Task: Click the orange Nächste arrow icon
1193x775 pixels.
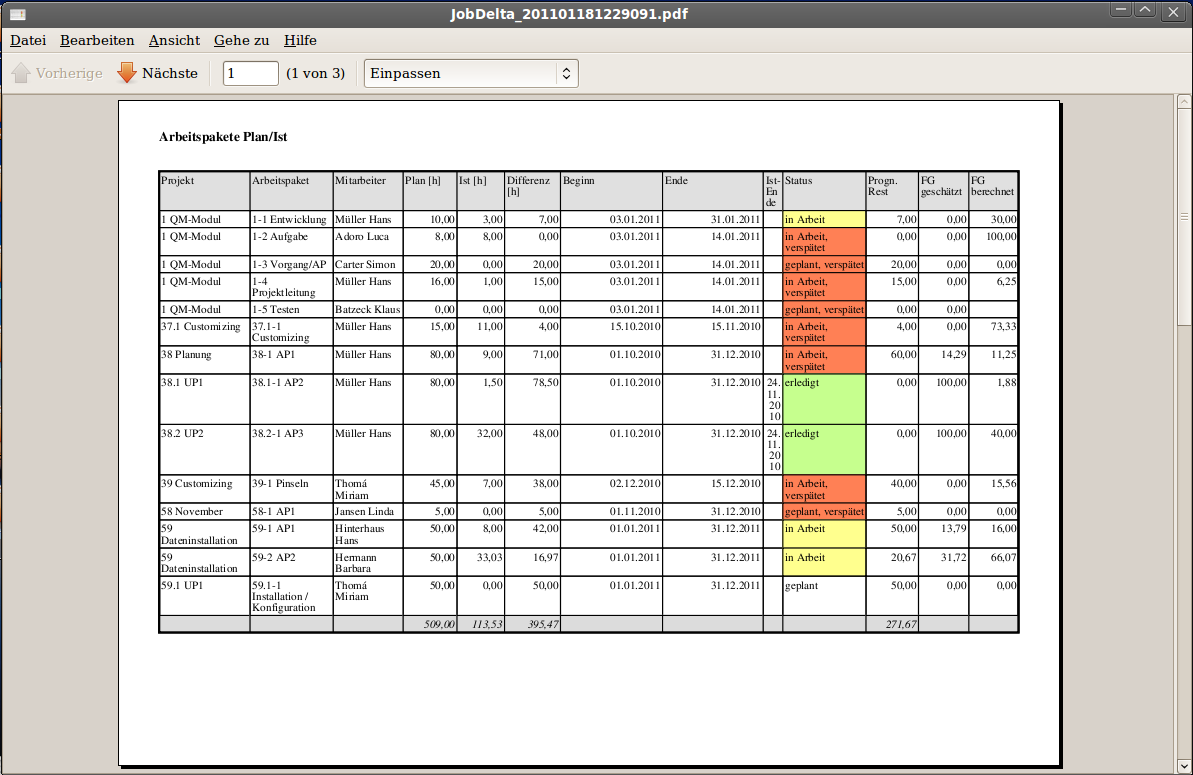Action: coord(127,73)
